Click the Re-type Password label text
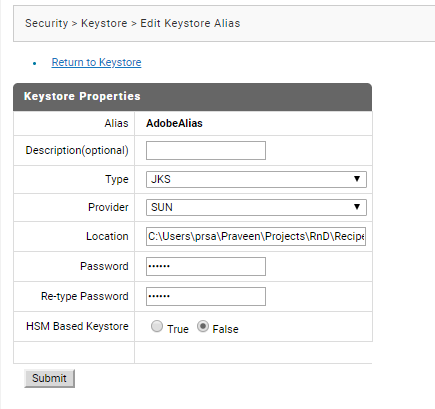Image resolution: width=435 pixels, height=409 pixels. (85, 296)
